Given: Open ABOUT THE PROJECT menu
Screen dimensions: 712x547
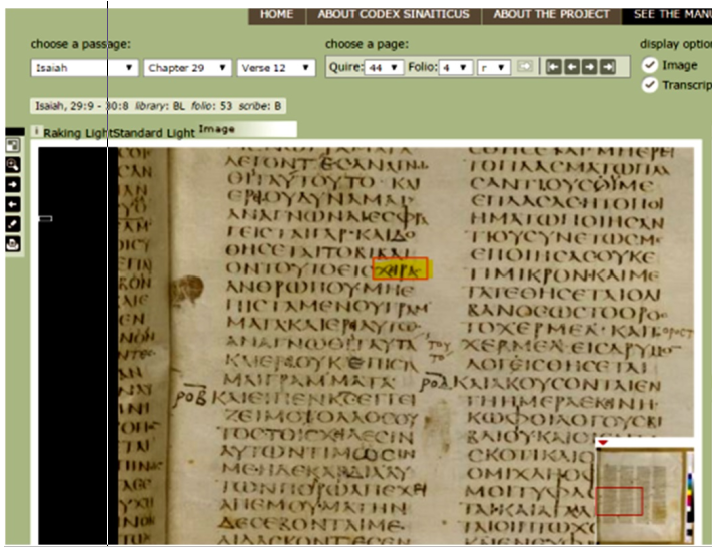Looking at the screenshot, I should pyautogui.click(x=552, y=14).
